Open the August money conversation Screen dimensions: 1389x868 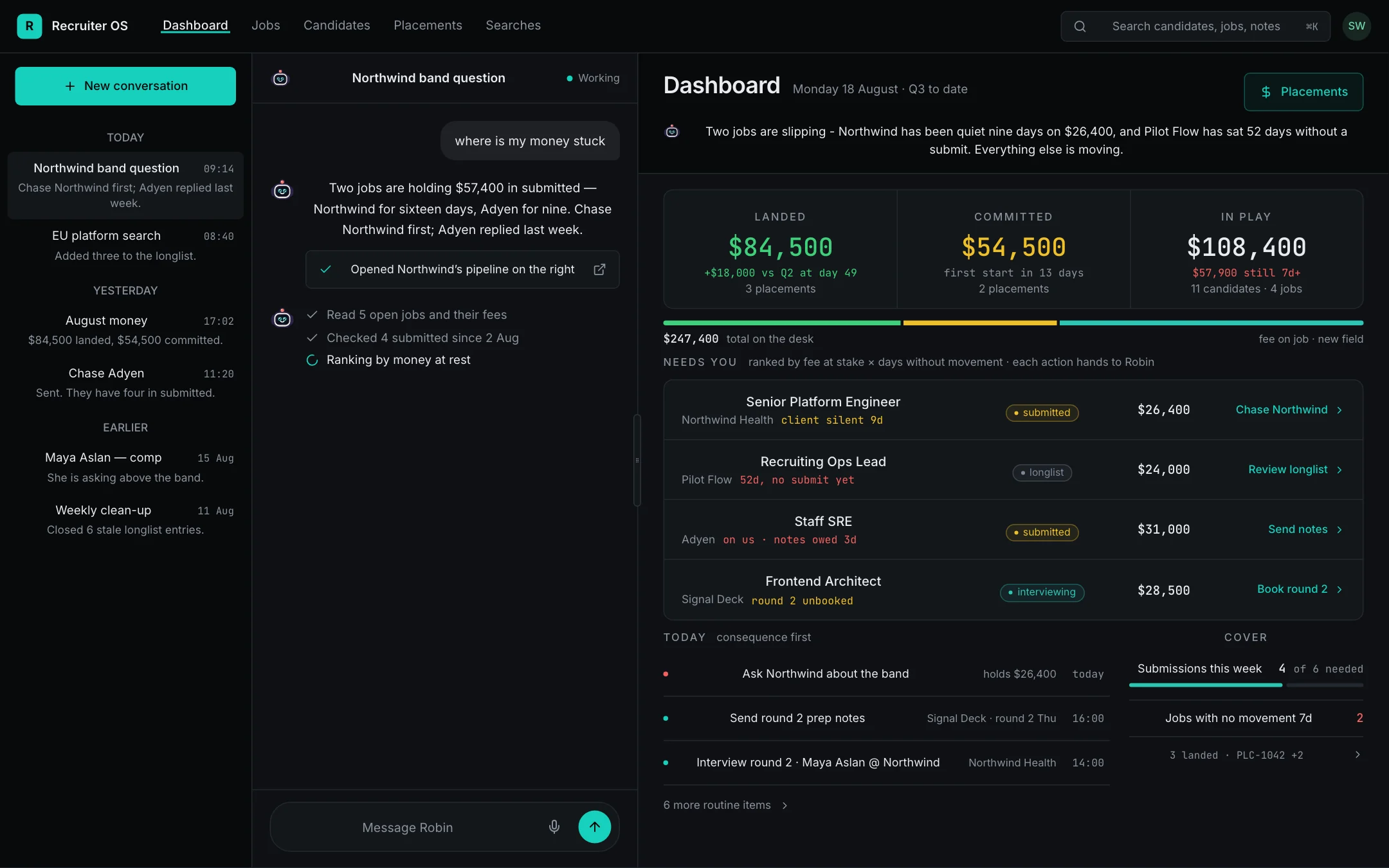125,330
